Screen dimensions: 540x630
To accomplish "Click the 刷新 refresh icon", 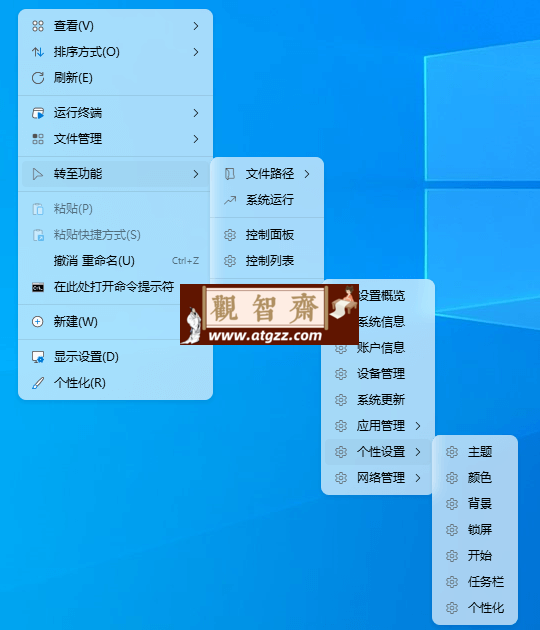I will pyautogui.click(x=38, y=78).
